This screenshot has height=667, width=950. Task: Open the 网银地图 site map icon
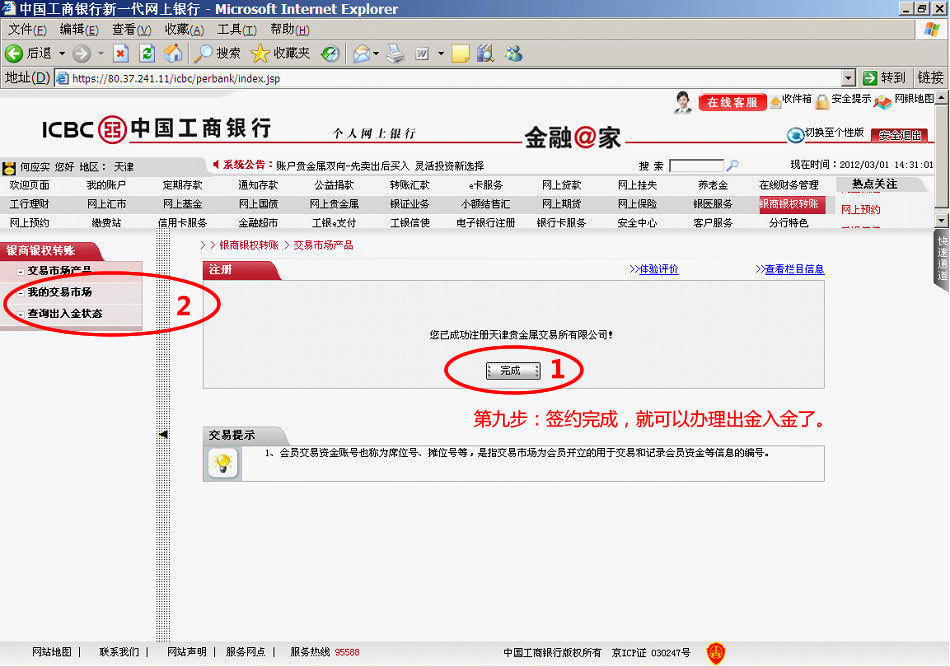click(x=883, y=102)
